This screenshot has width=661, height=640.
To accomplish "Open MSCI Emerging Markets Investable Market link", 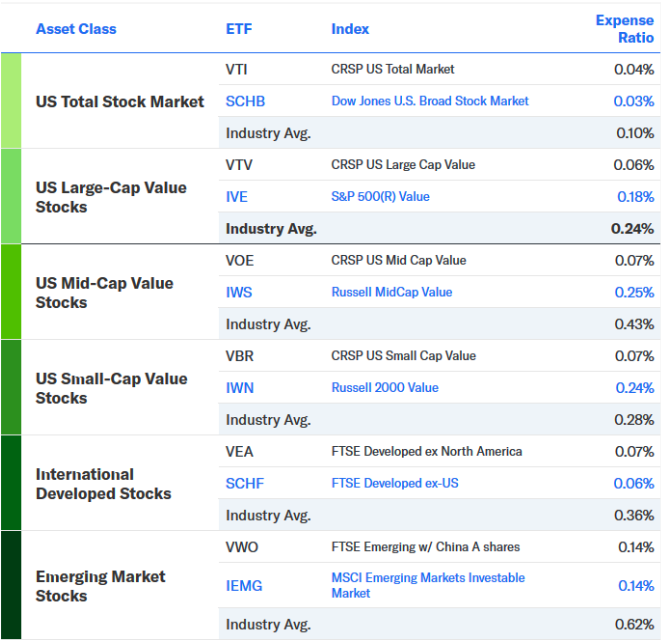I will click(428, 585).
